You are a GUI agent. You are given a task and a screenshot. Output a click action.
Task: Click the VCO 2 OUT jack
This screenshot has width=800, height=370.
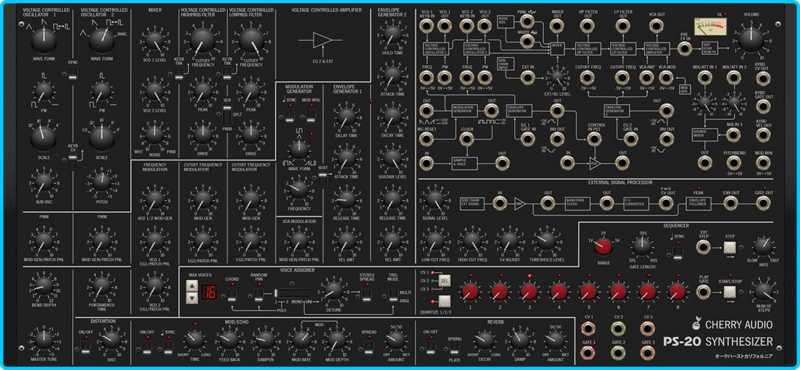point(485,26)
